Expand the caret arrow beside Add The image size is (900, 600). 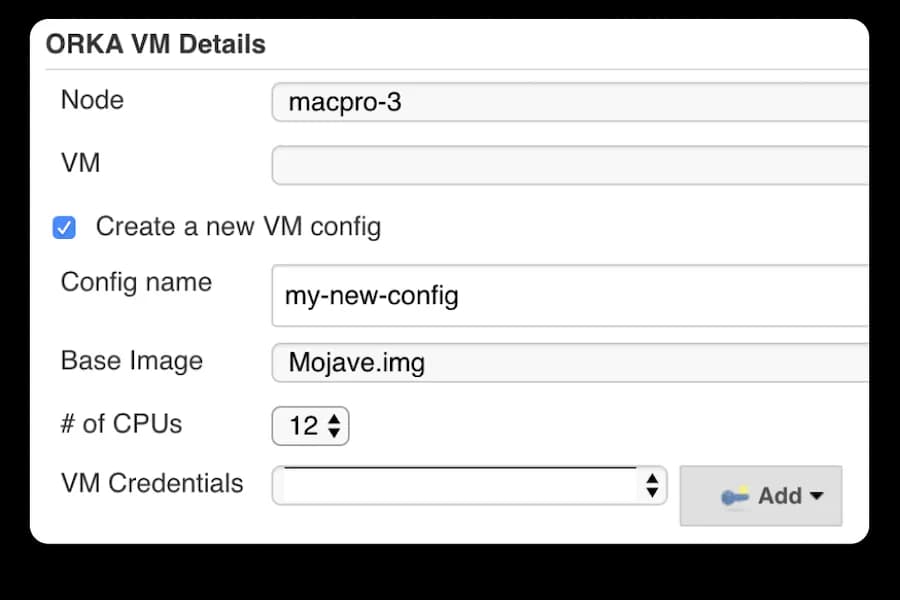[817, 496]
